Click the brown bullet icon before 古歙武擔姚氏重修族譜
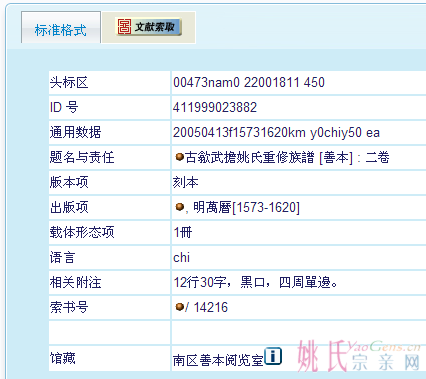 (179, 157)
